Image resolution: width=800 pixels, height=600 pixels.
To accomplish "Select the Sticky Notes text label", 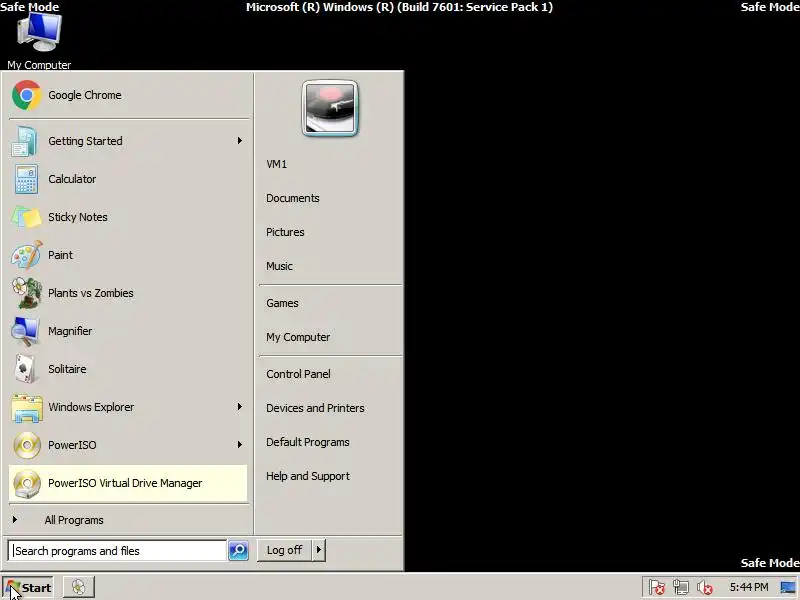I will point(78,217).
